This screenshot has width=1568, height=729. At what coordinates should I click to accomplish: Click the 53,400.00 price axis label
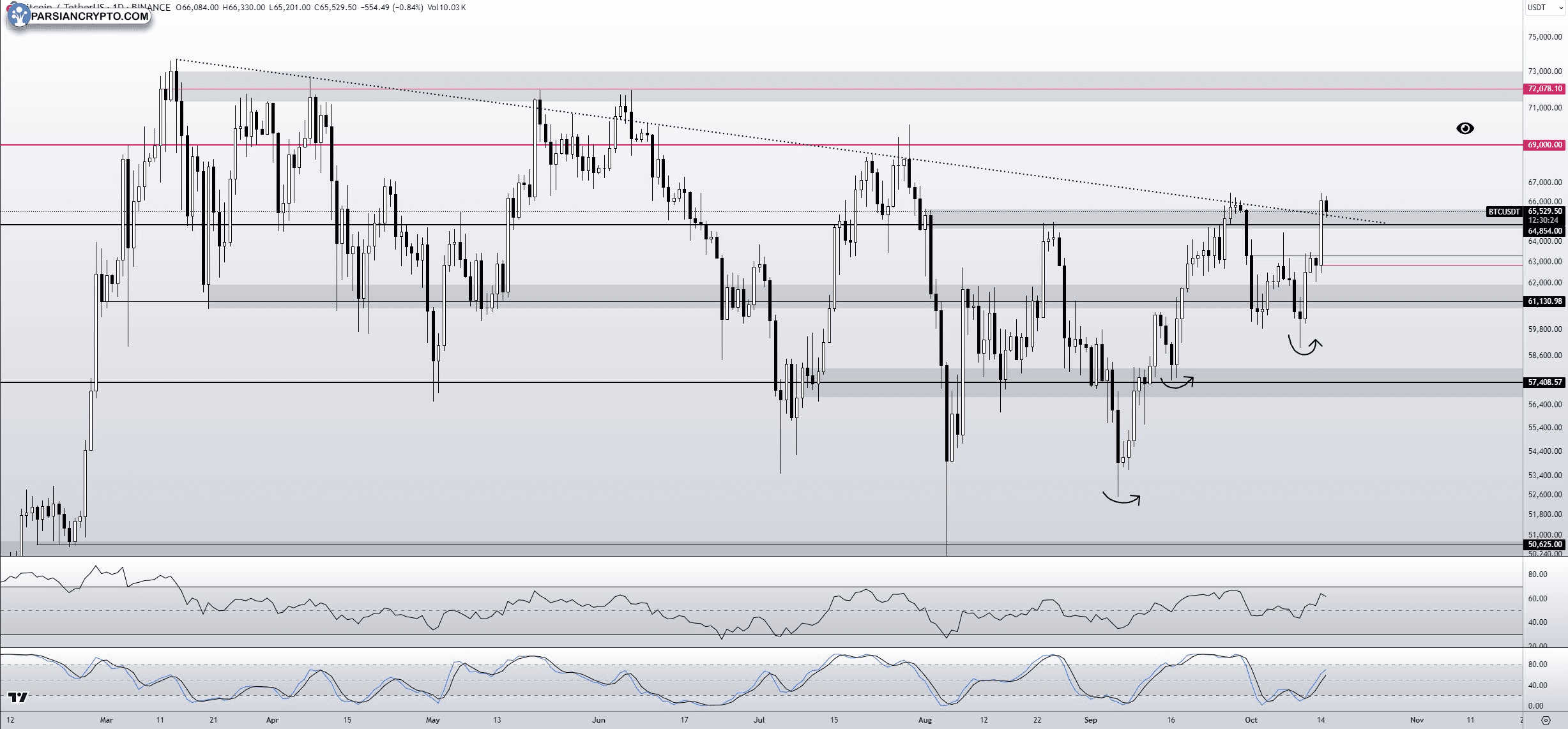click(1545, 476)
